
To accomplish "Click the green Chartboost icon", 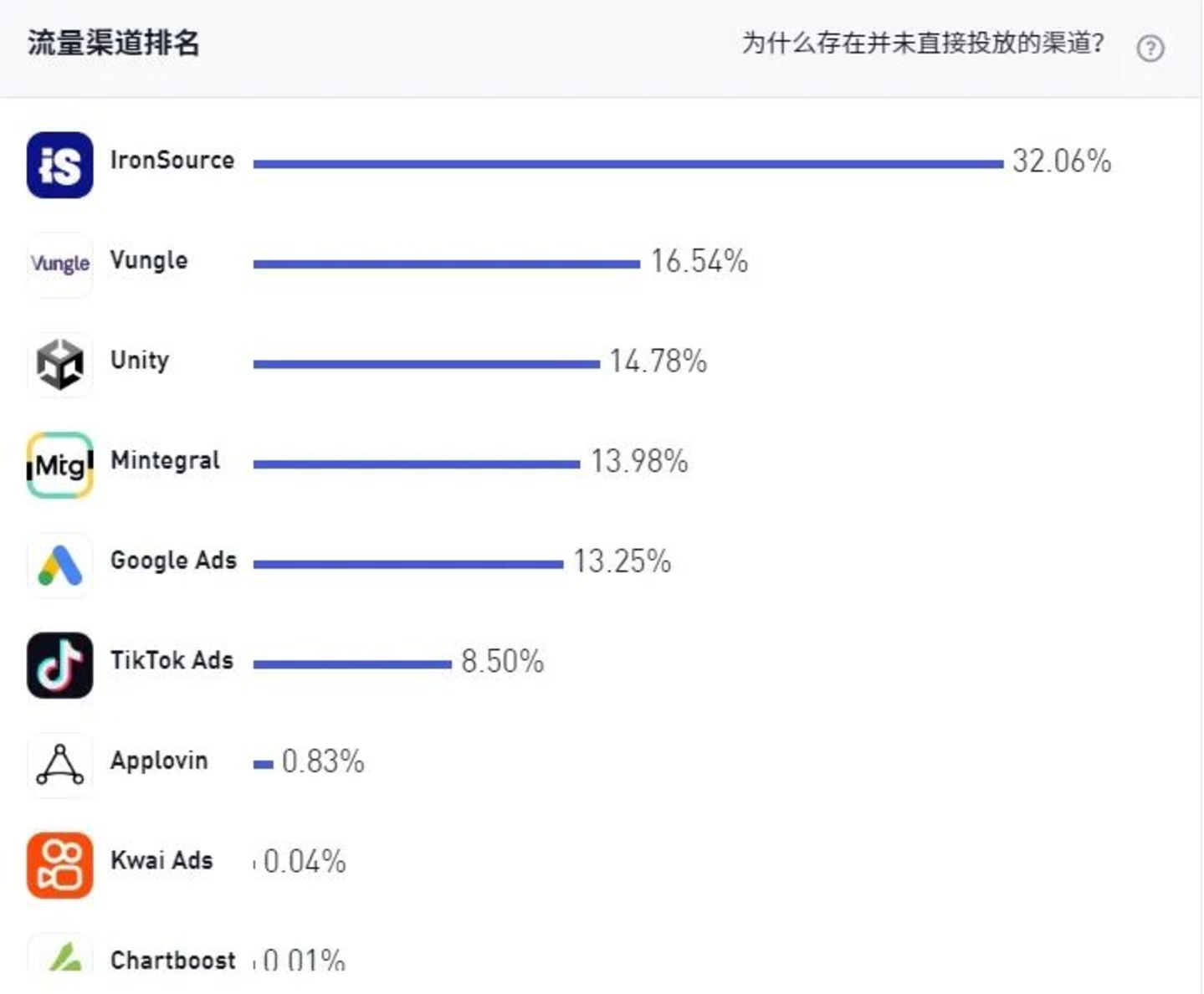I will [x=59, y=956].
